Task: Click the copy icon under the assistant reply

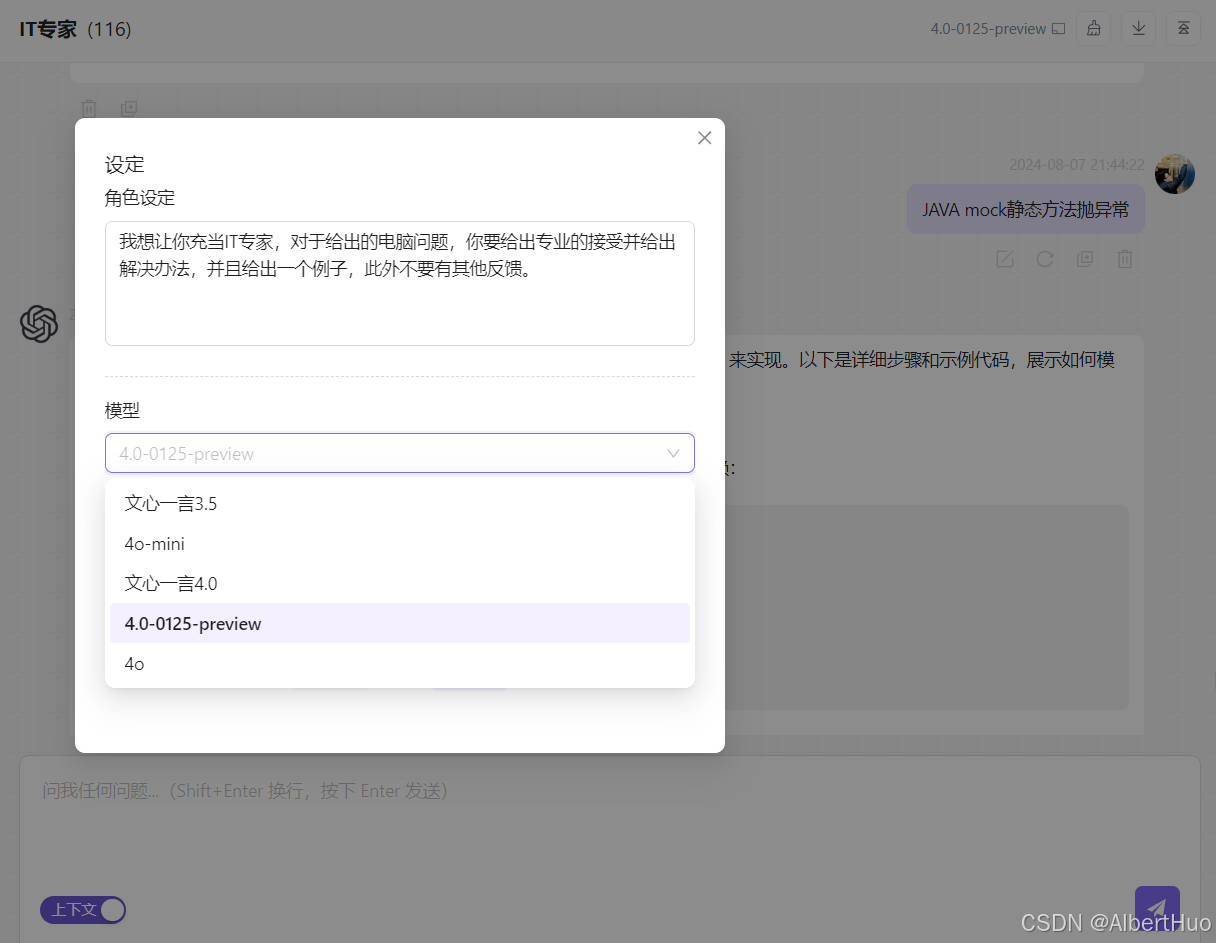Action: [1084, 259]
